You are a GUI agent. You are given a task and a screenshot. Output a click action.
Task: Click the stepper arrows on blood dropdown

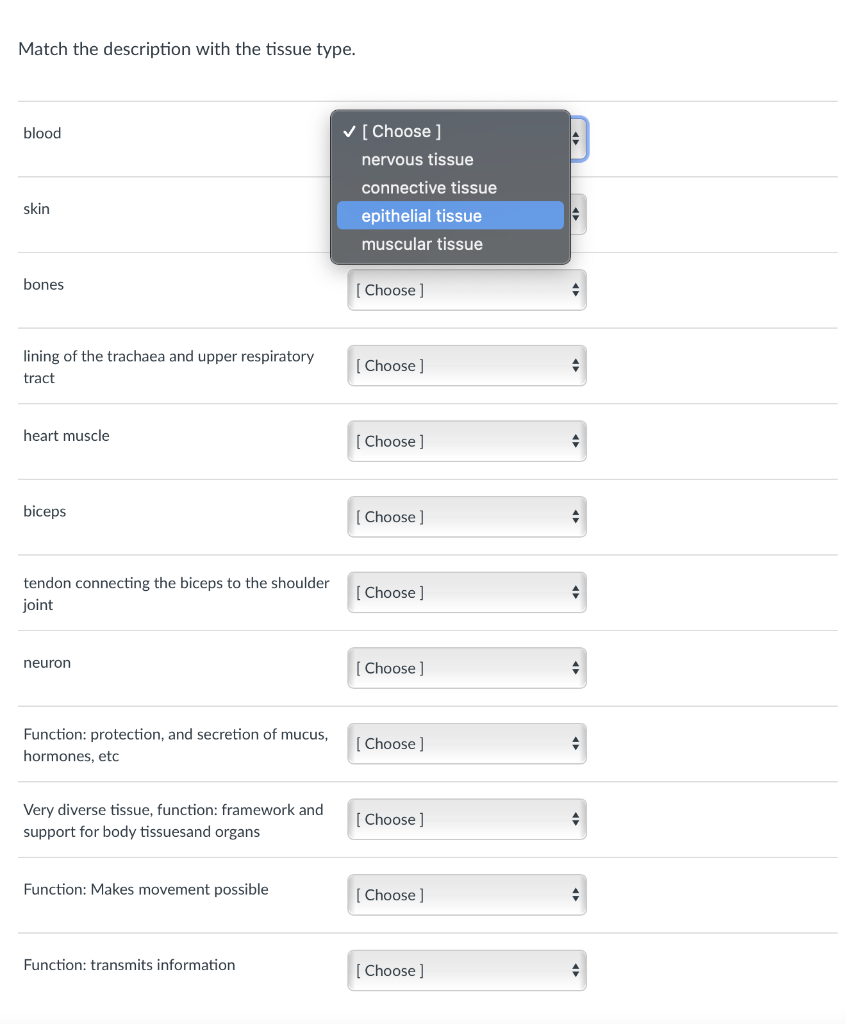coord(576,138)
